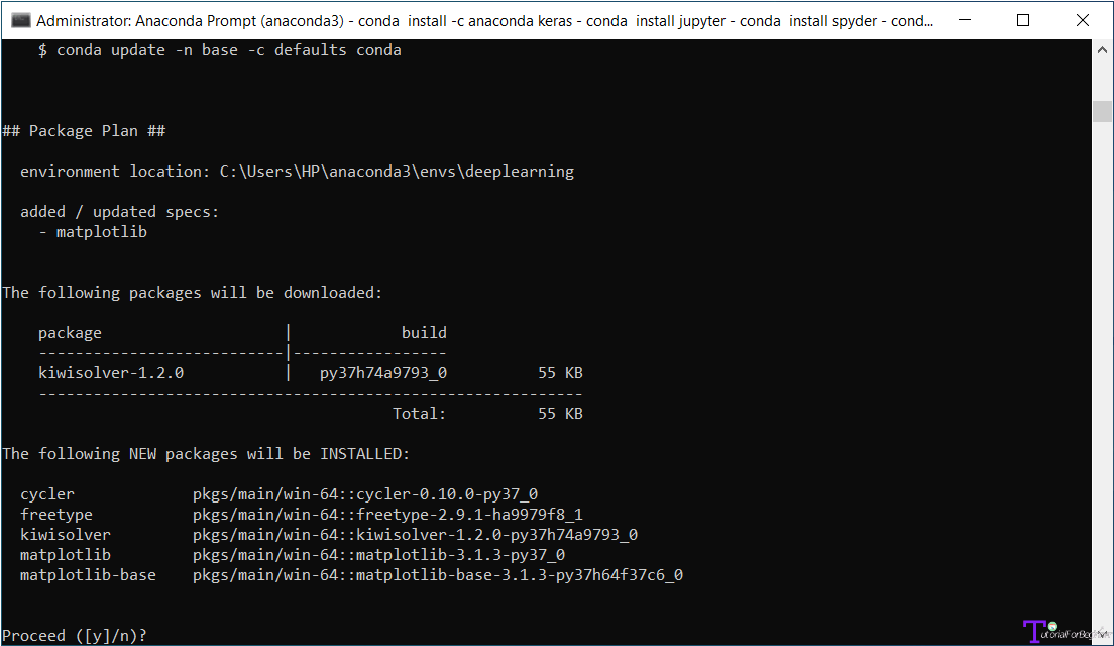Click the '- matplotlib' spec entry
This screenshot has width=1114, height=646.
click(92, 232)
